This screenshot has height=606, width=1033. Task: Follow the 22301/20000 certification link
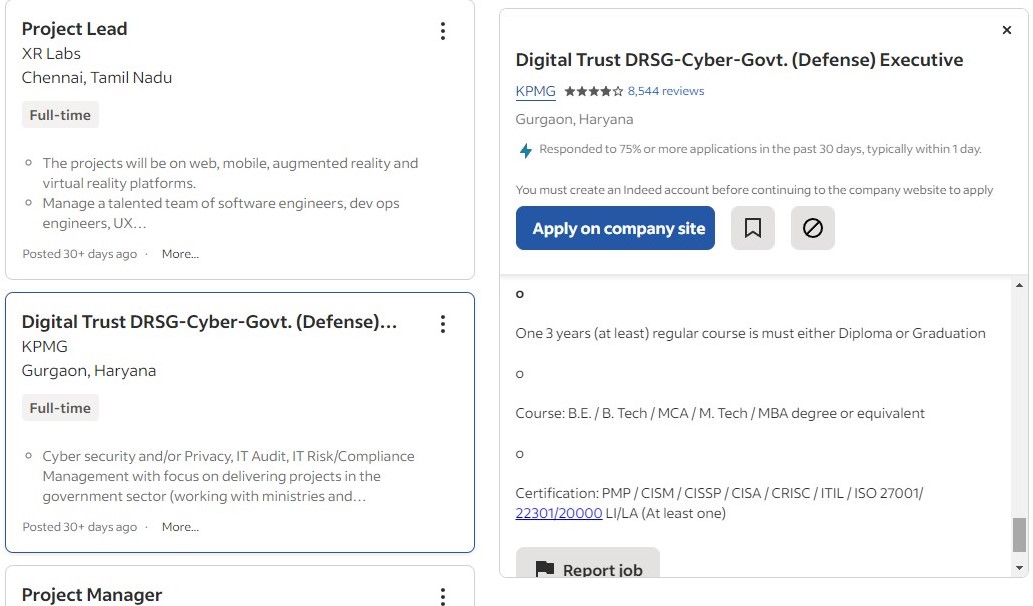pyautogui.click(x=558, y=513)
